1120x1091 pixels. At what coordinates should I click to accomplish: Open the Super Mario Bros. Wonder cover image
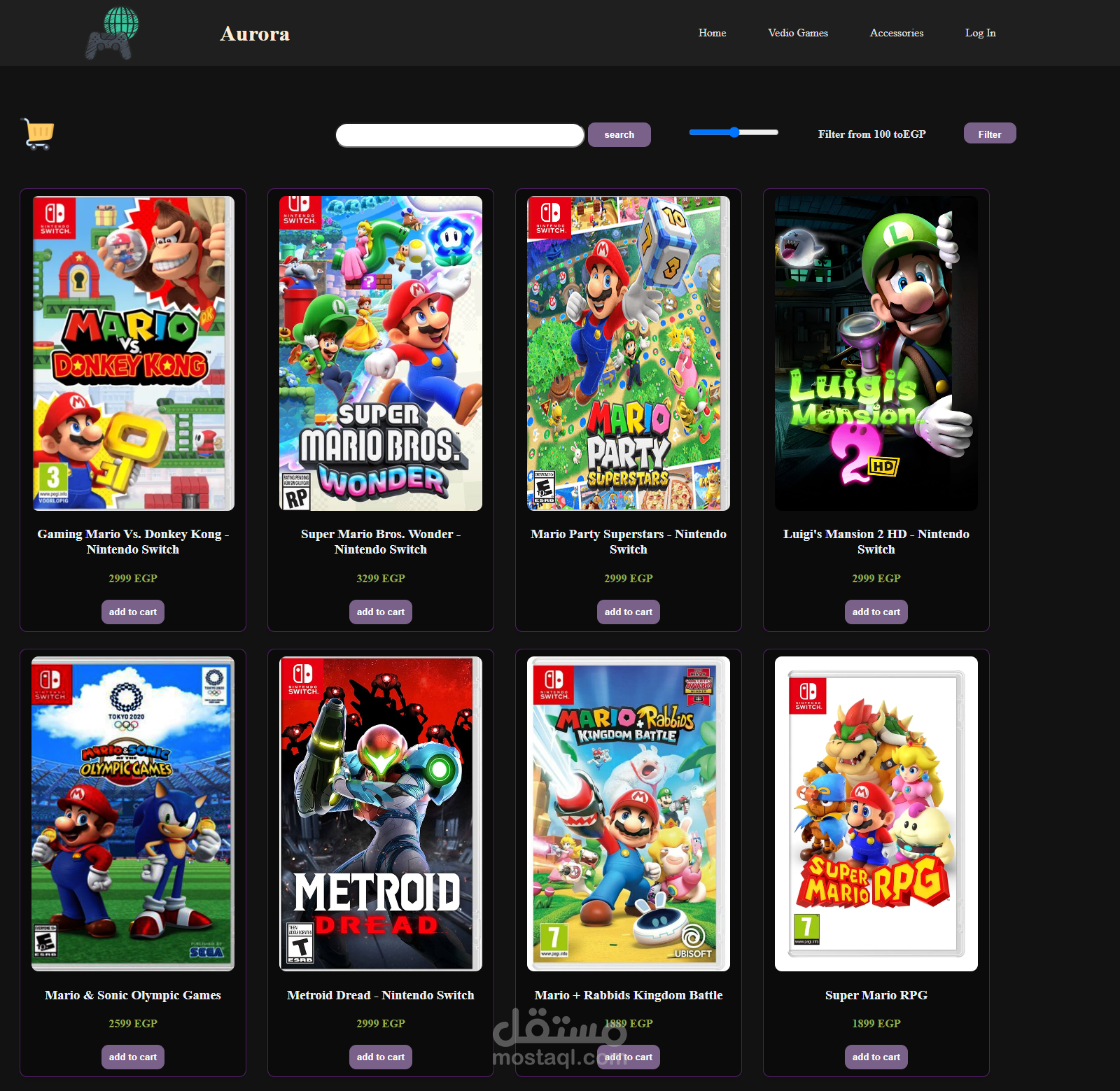(381, 353)
